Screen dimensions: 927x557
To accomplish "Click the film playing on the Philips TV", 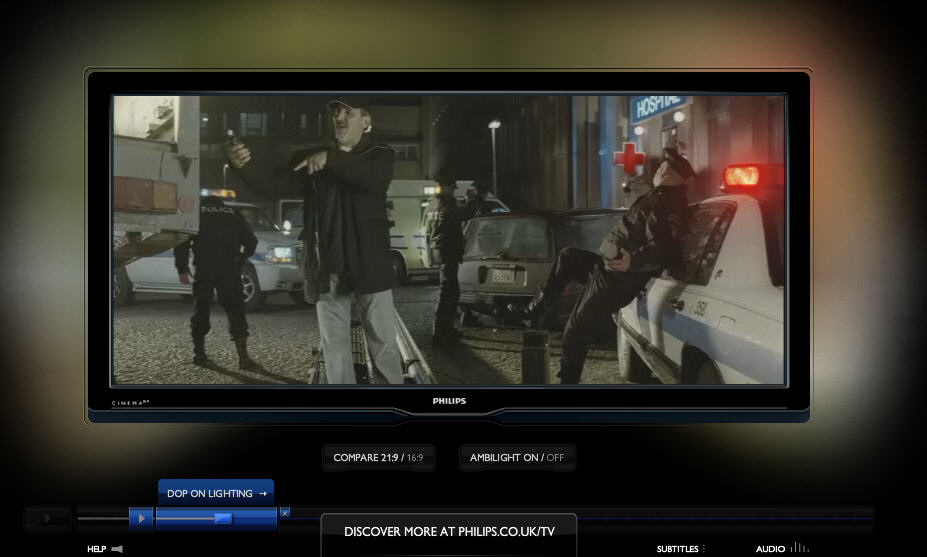I will click(449, 240).
